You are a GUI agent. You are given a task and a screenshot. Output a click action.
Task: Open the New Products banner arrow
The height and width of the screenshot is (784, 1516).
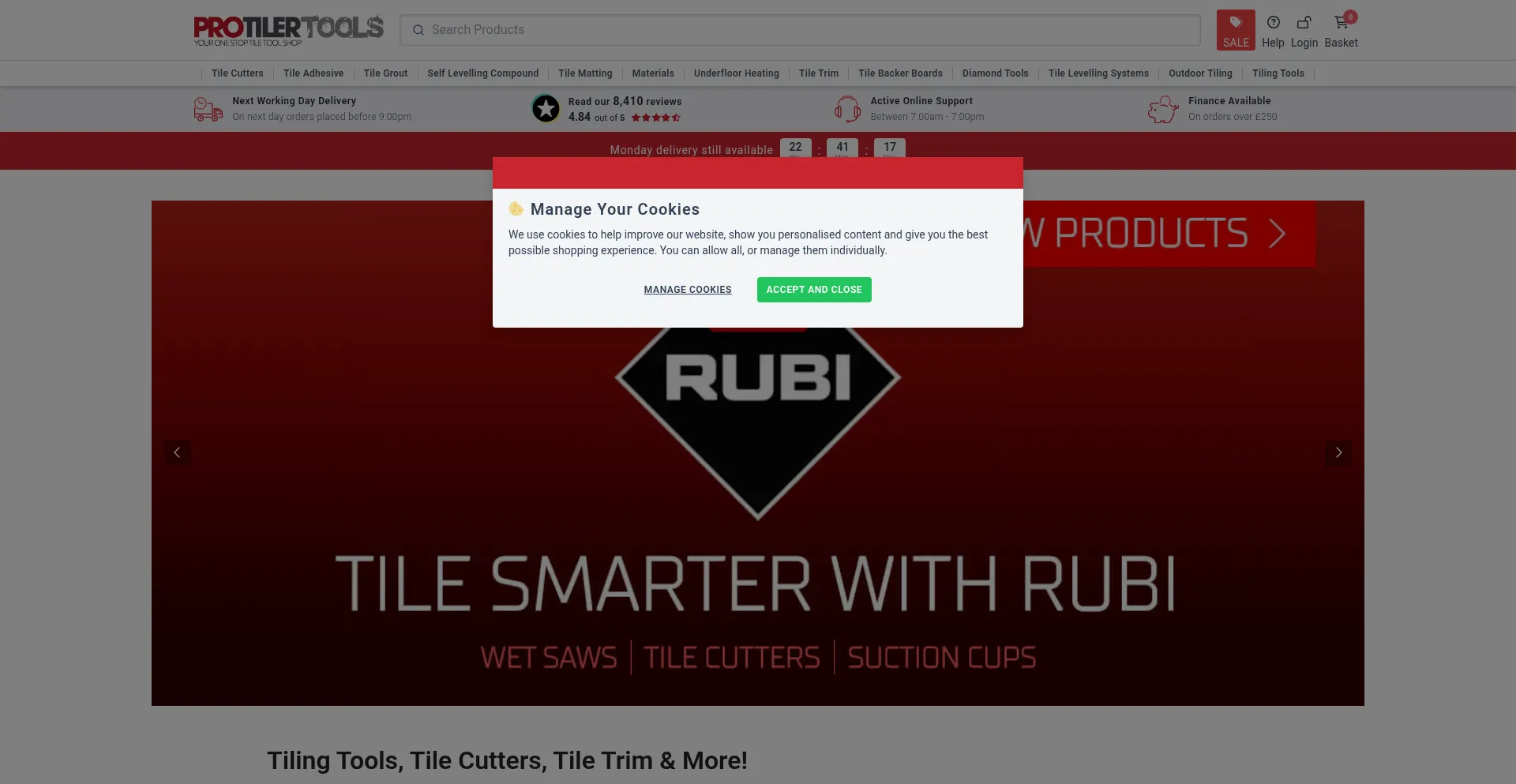(1277, 234)
